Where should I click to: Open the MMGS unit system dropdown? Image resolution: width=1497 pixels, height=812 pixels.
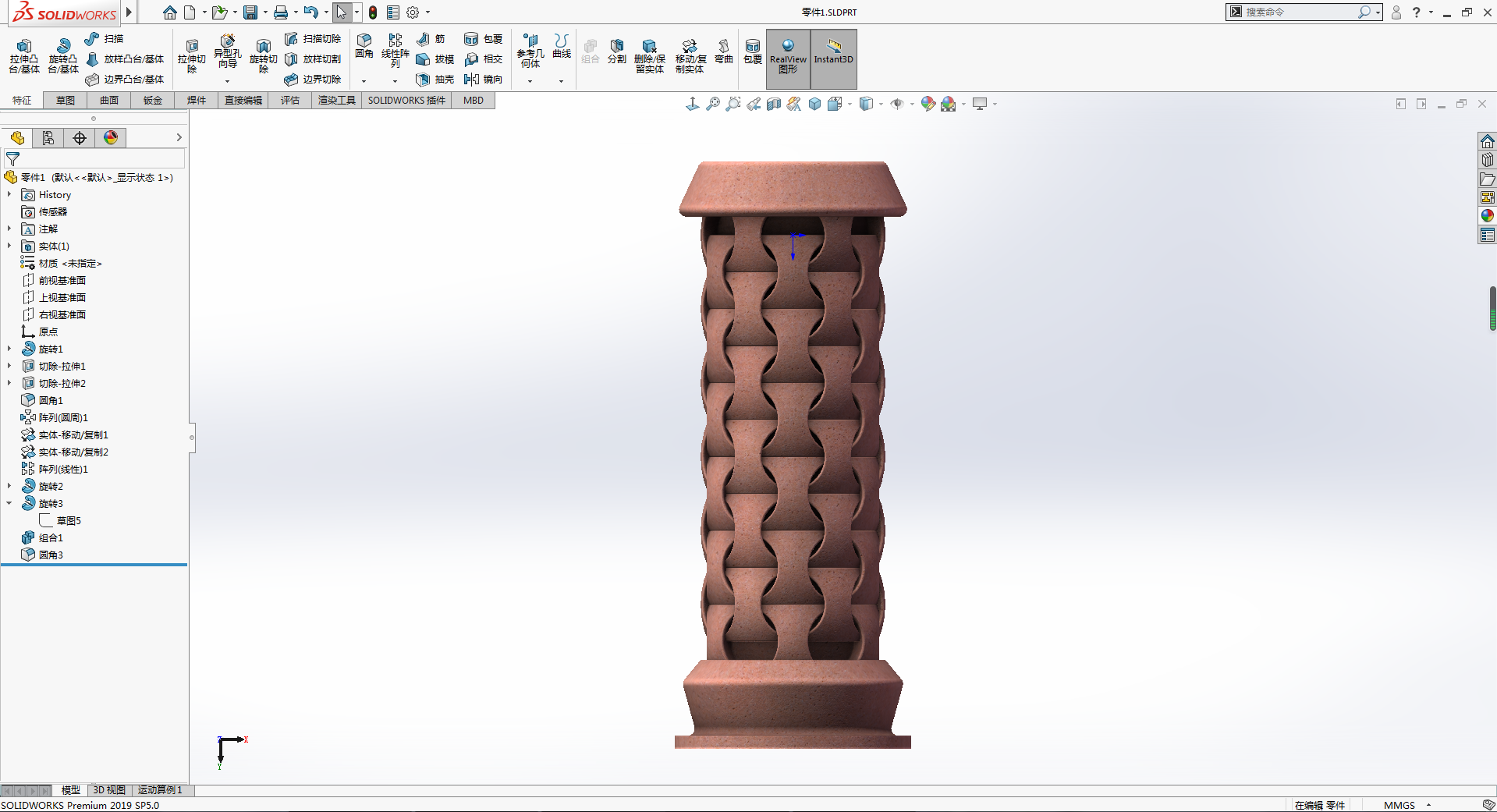click(x=1428, y=805)
